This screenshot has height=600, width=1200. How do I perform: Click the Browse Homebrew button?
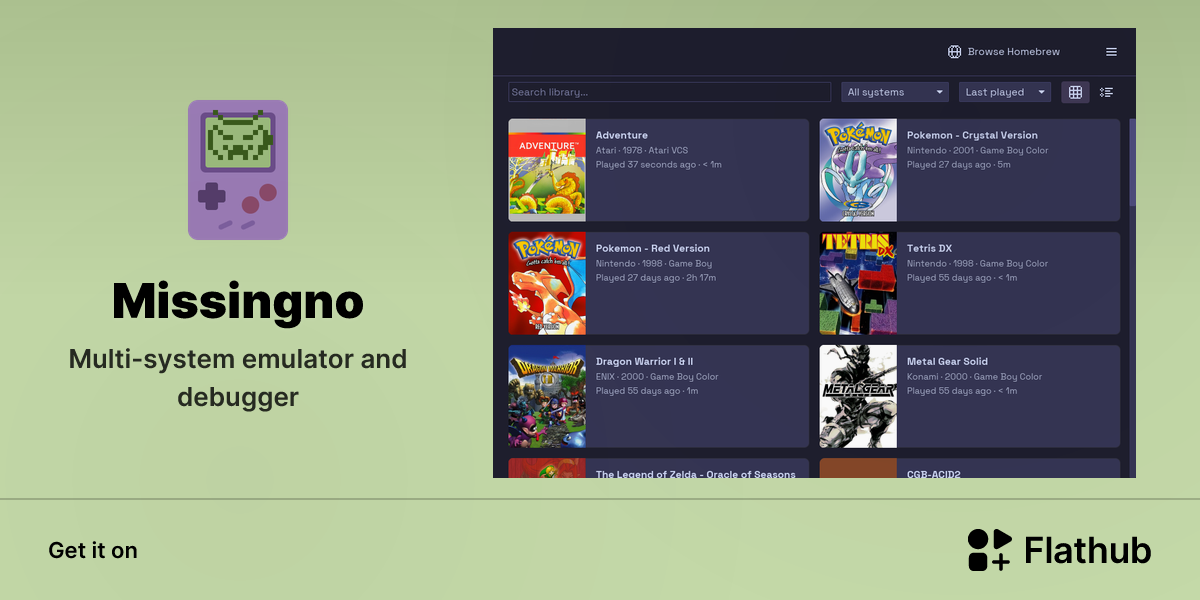point(1004,52)
